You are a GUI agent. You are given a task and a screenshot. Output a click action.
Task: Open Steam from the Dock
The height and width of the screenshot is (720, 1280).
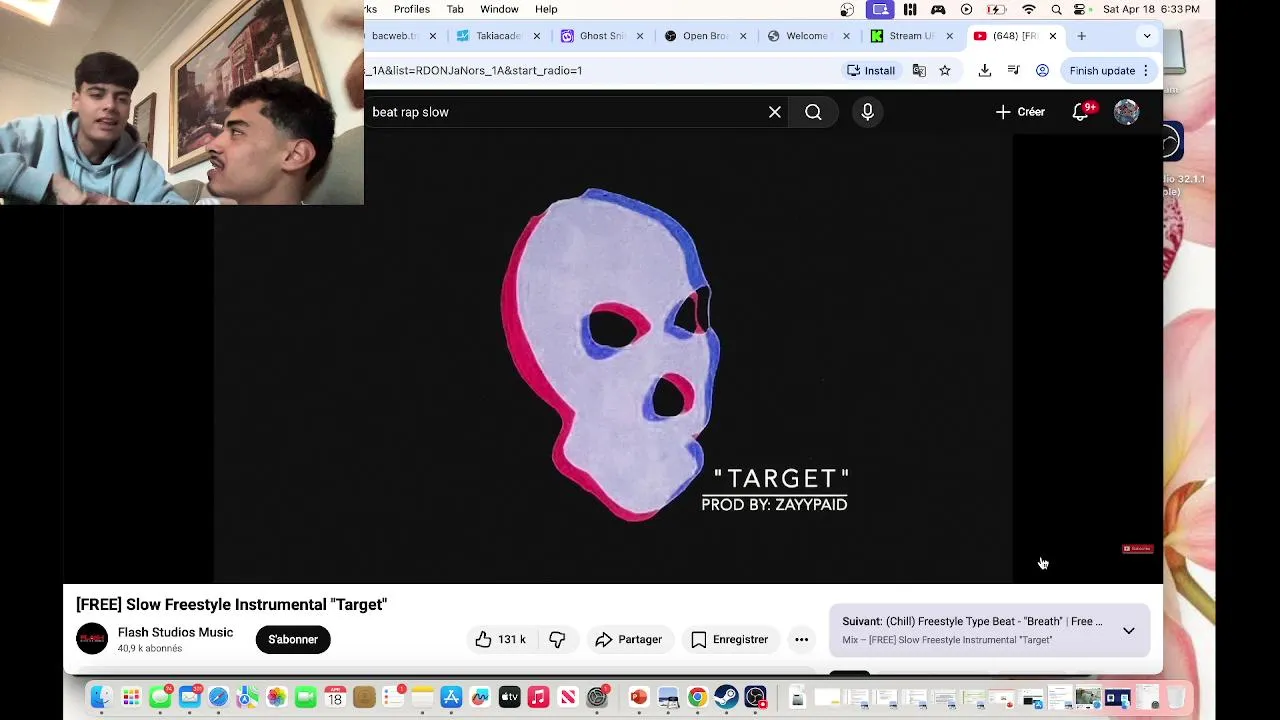[726, 697]
